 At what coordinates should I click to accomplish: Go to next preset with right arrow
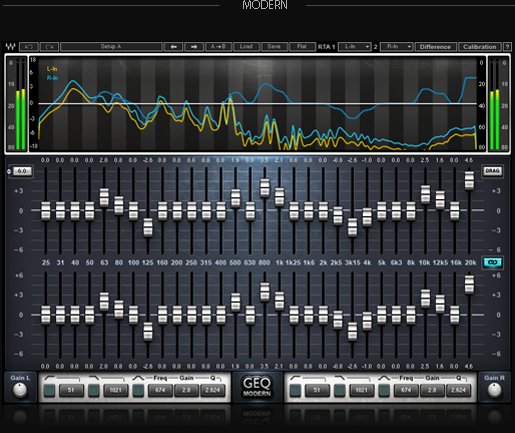pyautogui.click(x=194, y=47)
